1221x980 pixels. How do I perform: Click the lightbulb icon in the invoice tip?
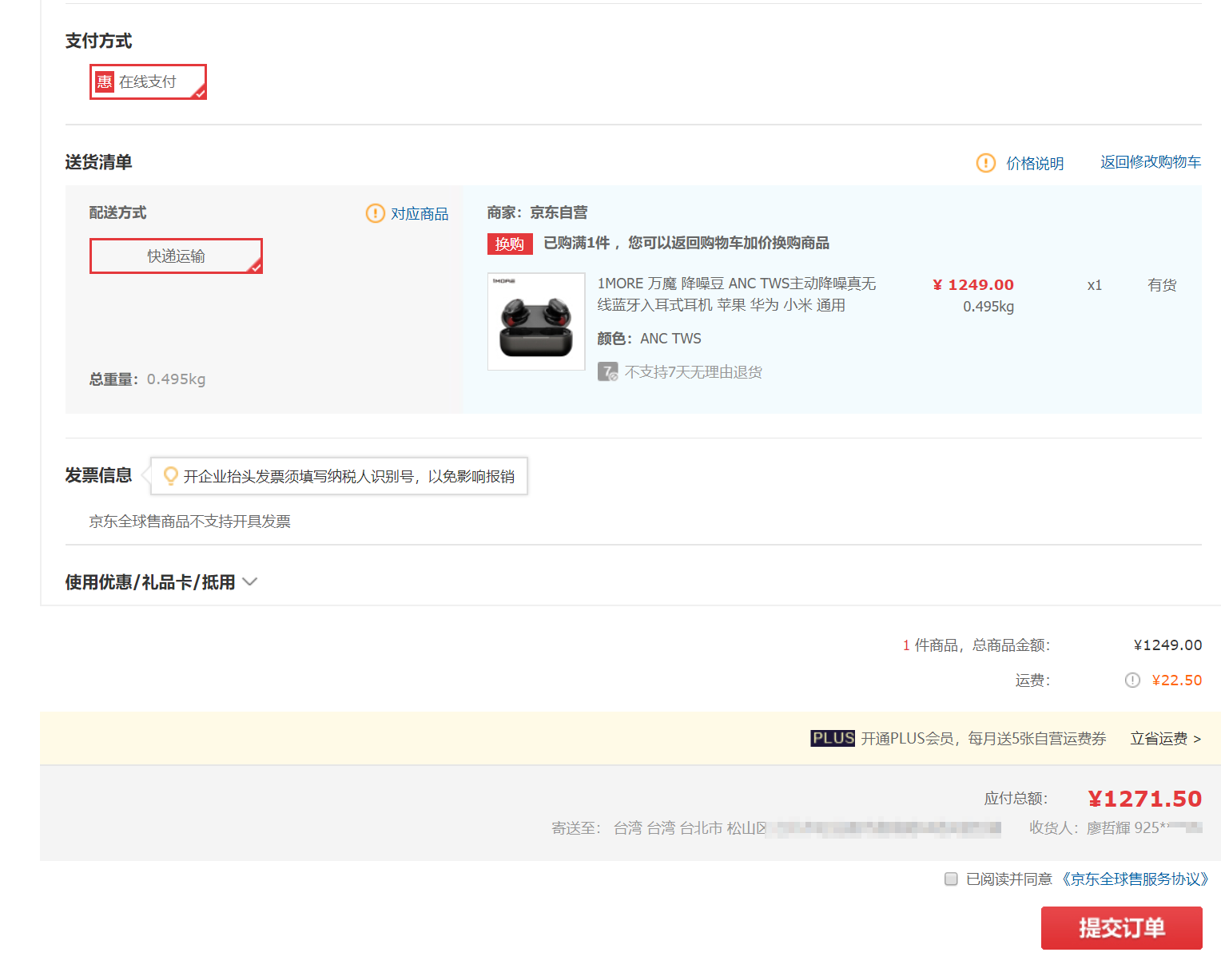170,476
